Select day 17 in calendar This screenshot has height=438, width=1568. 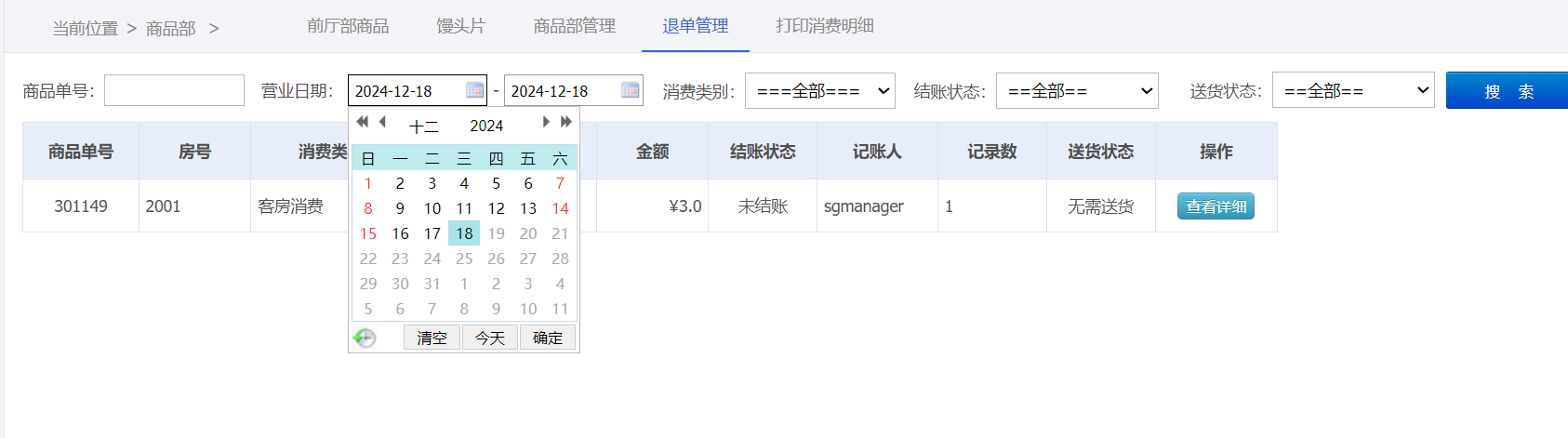432,233
